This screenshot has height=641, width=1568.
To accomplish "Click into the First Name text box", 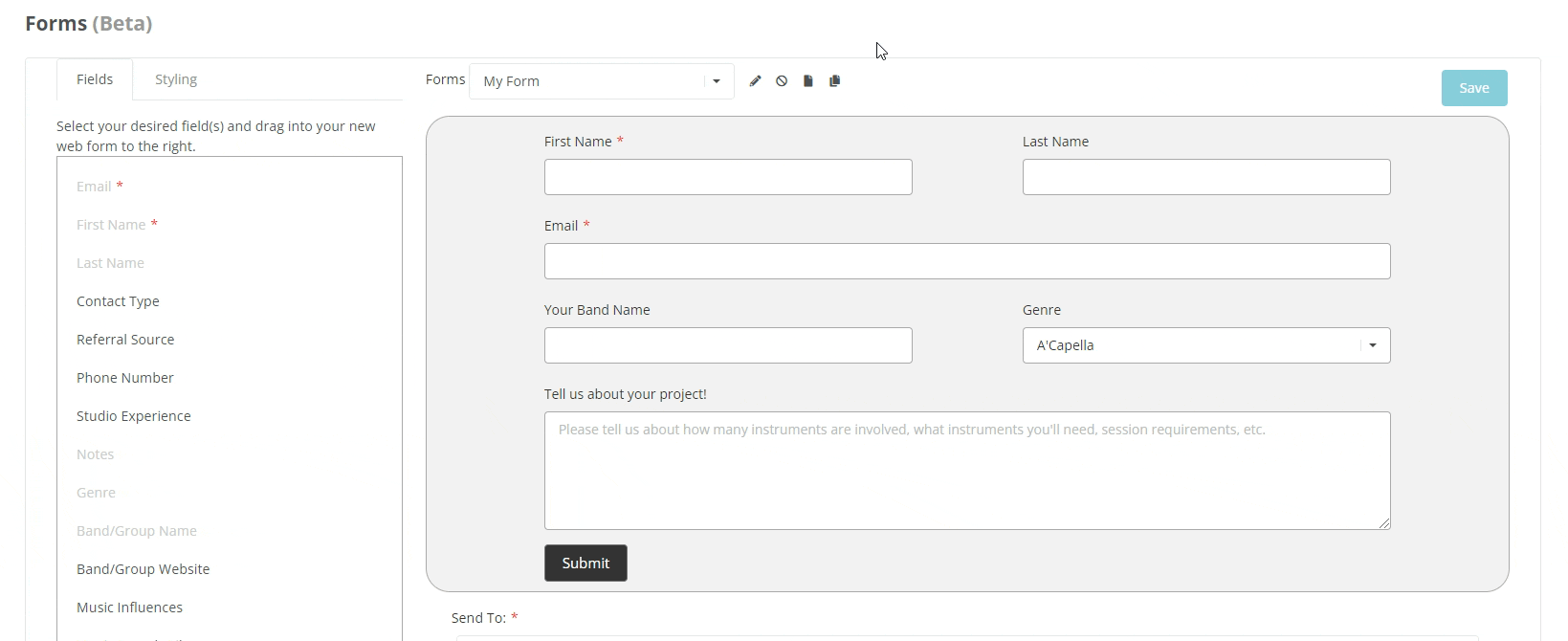I will coord(728,177).
